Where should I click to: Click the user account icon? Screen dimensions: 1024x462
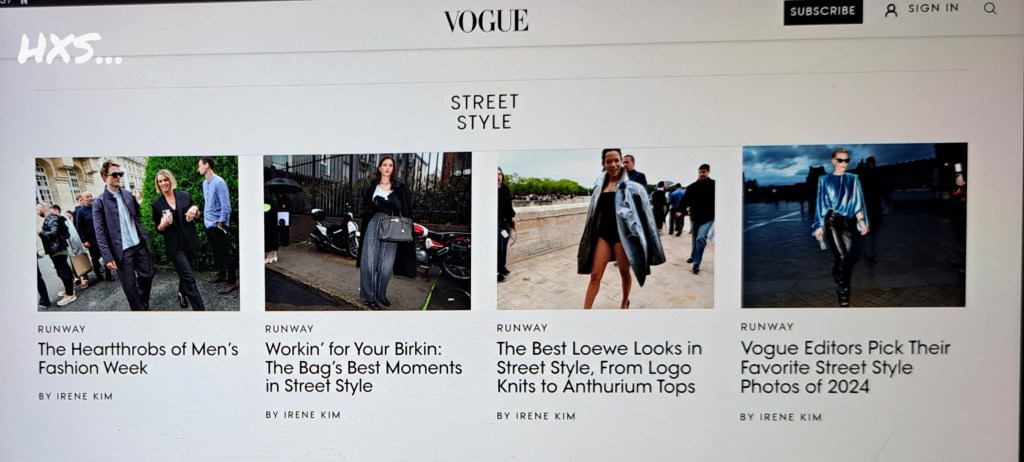(x=891, y=10)
